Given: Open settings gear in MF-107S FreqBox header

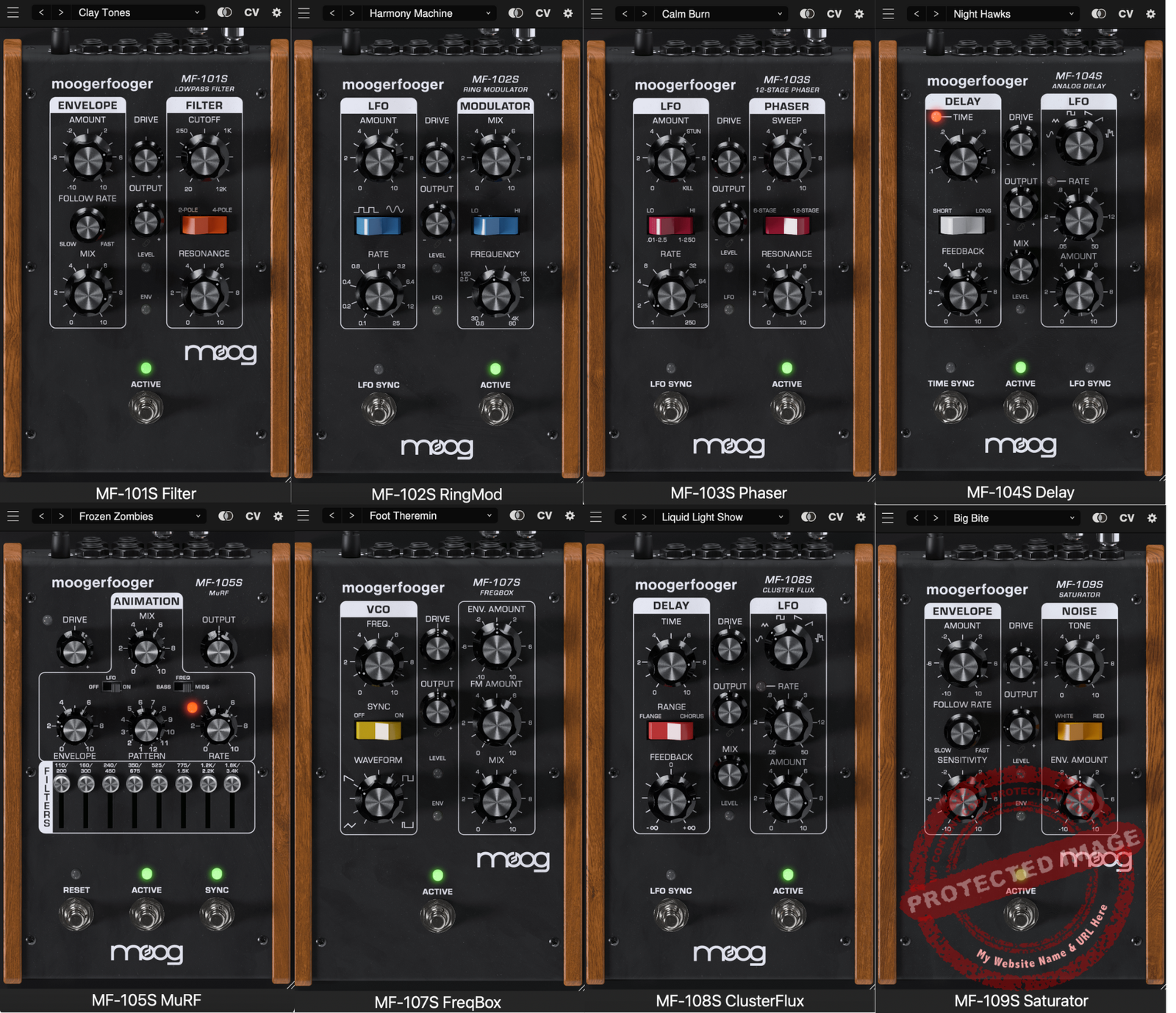Looking at the screenshot, I should (x=570, y=515).
